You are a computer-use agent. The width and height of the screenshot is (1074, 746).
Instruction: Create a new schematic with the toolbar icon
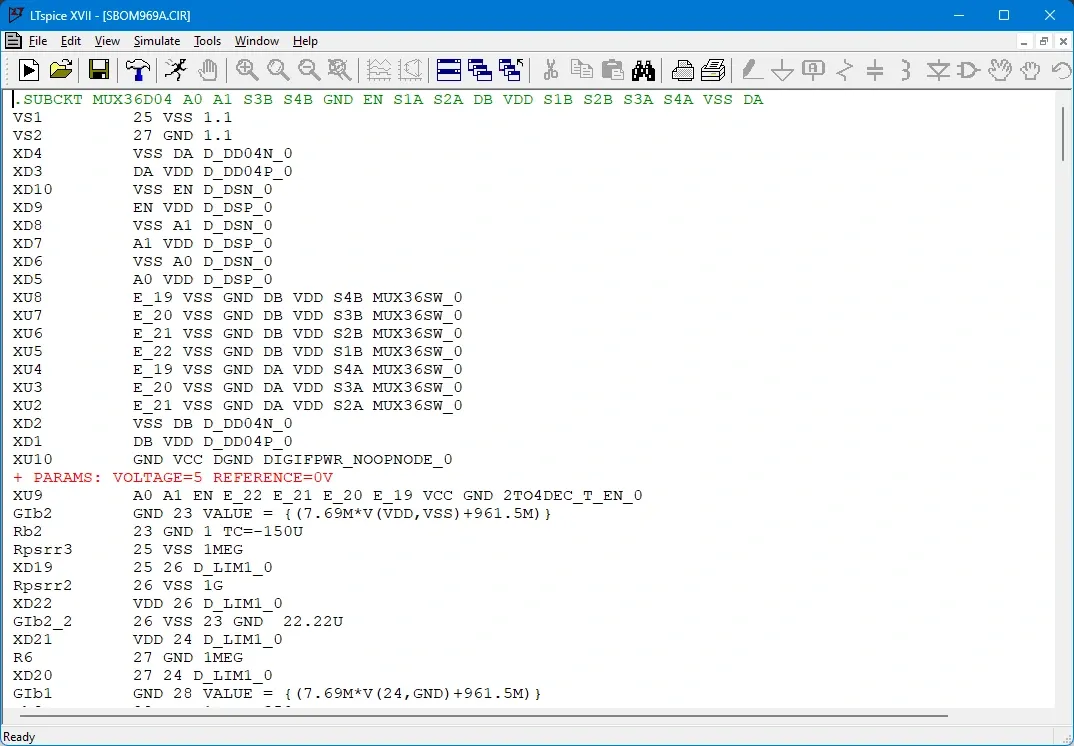click(28, 70)
